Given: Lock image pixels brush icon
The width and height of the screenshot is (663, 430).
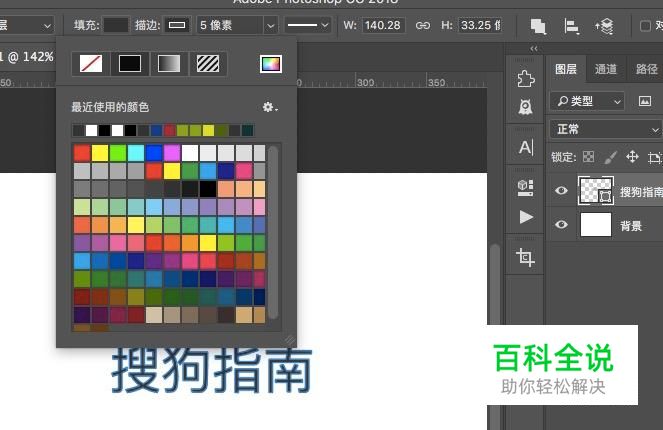Looking at the screenshot, I should point(610,157).
